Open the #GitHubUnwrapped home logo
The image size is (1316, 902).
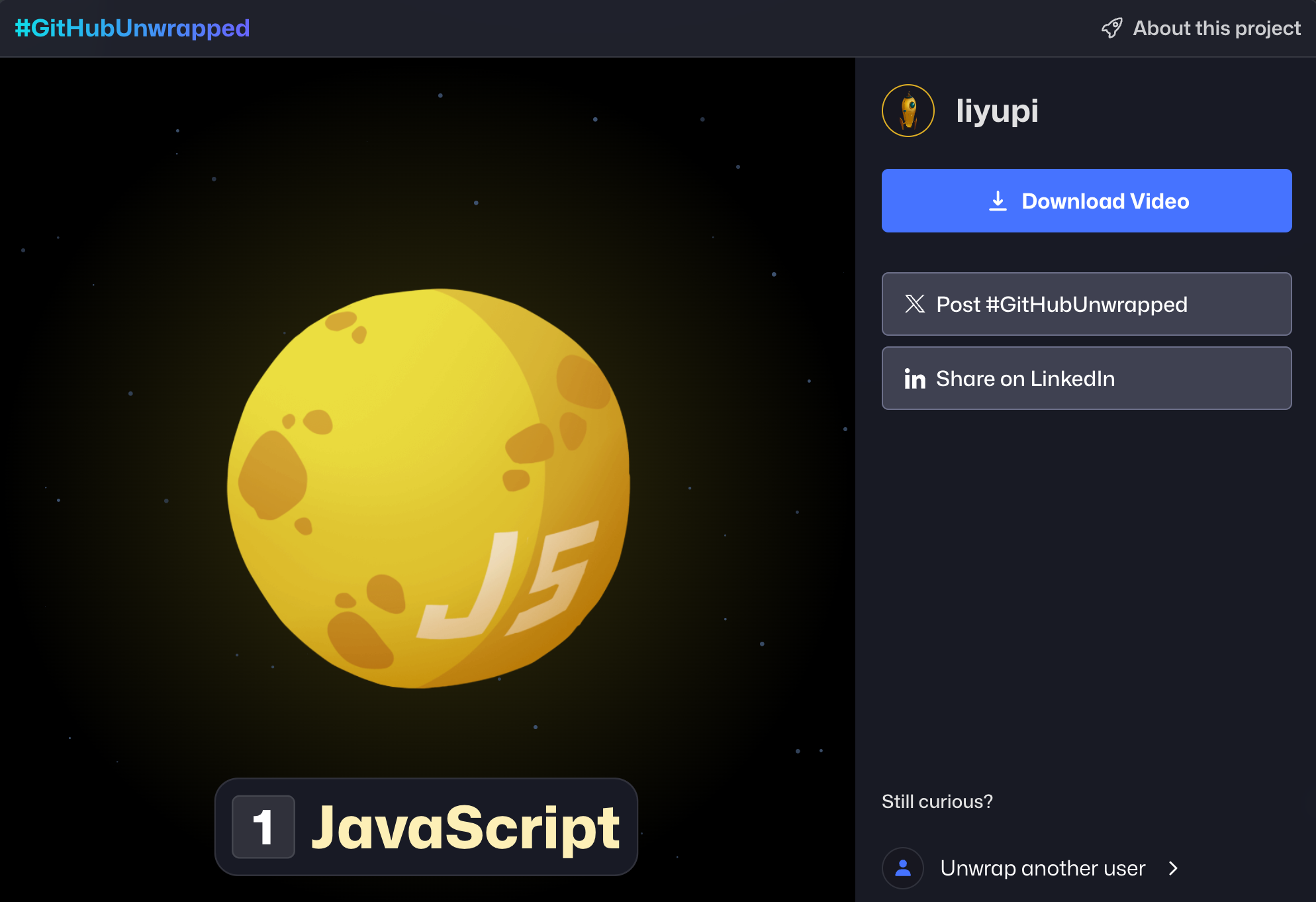tap(132, 28)
